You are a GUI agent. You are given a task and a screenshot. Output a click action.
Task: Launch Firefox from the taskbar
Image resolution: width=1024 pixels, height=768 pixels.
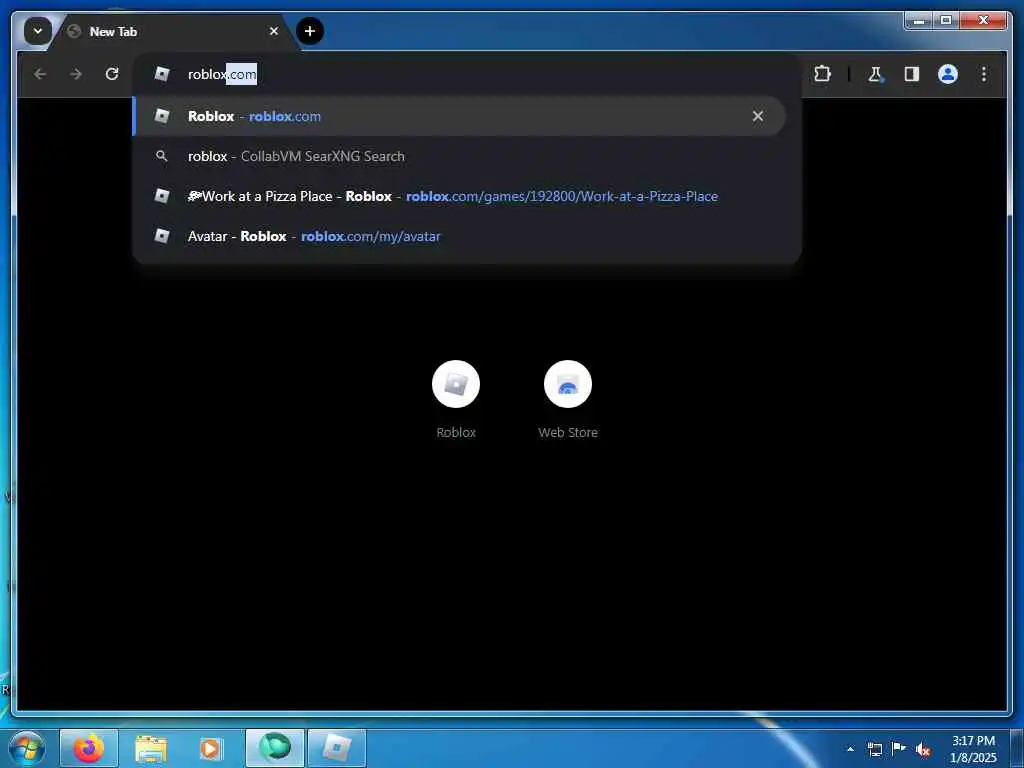(x=89, y=748)
